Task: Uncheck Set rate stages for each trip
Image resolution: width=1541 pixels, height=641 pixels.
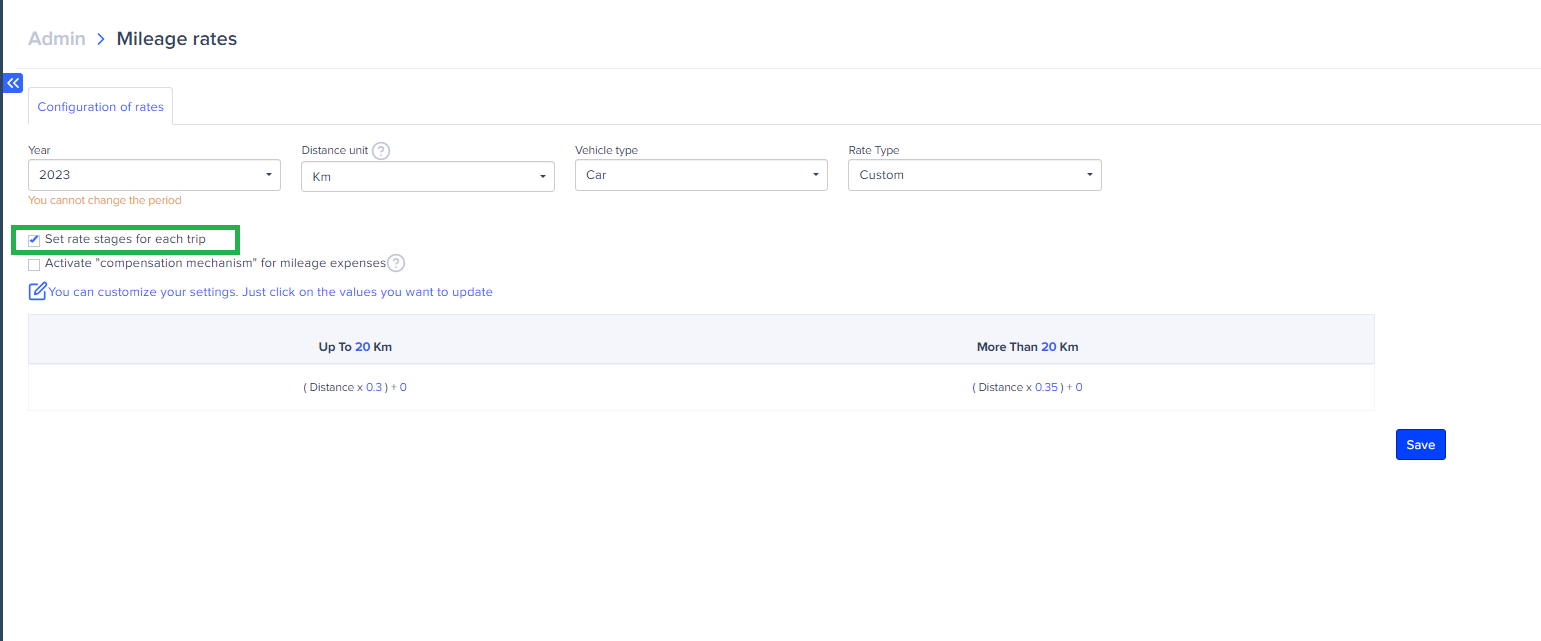Action: [35, 240]
